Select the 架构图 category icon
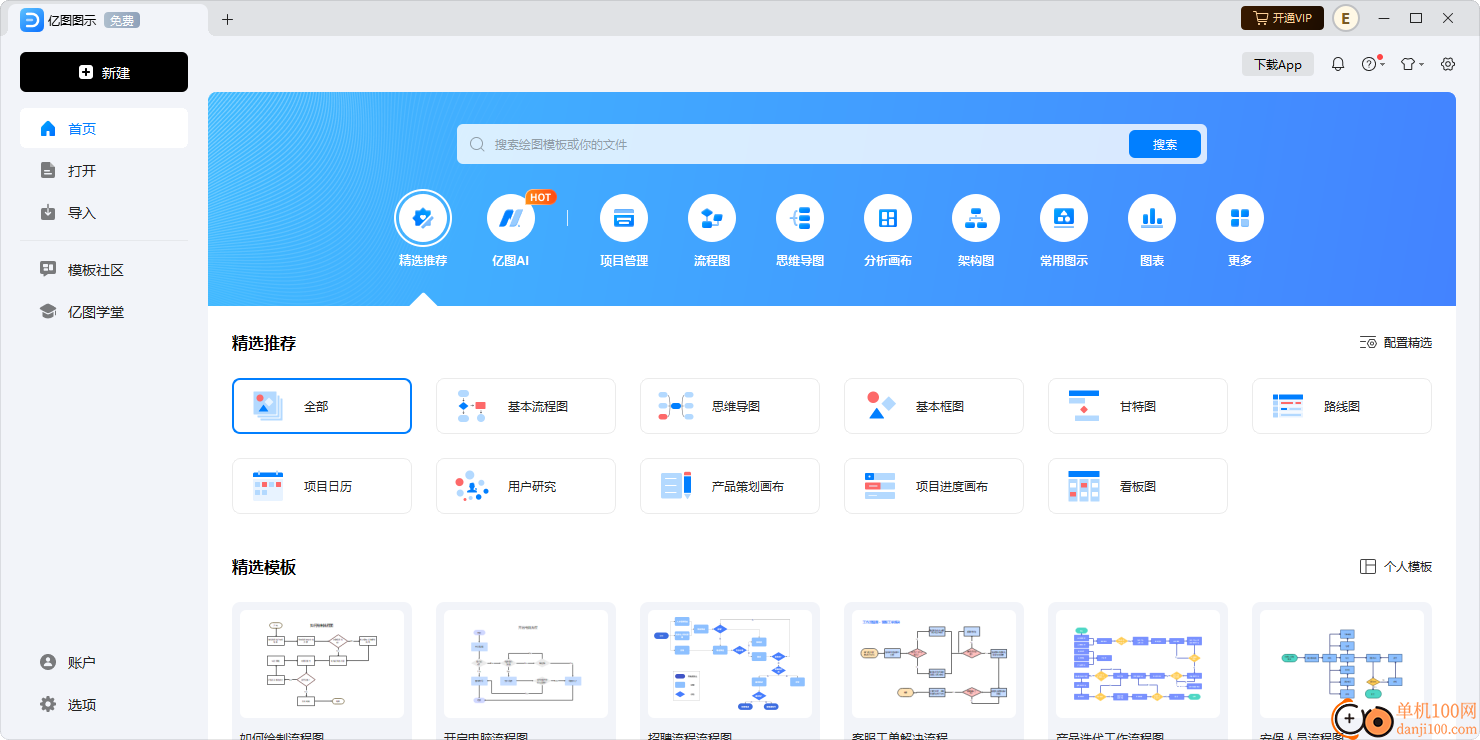Image resolution: width=1480 pixels, height=740 pixels. pos(976,218)
